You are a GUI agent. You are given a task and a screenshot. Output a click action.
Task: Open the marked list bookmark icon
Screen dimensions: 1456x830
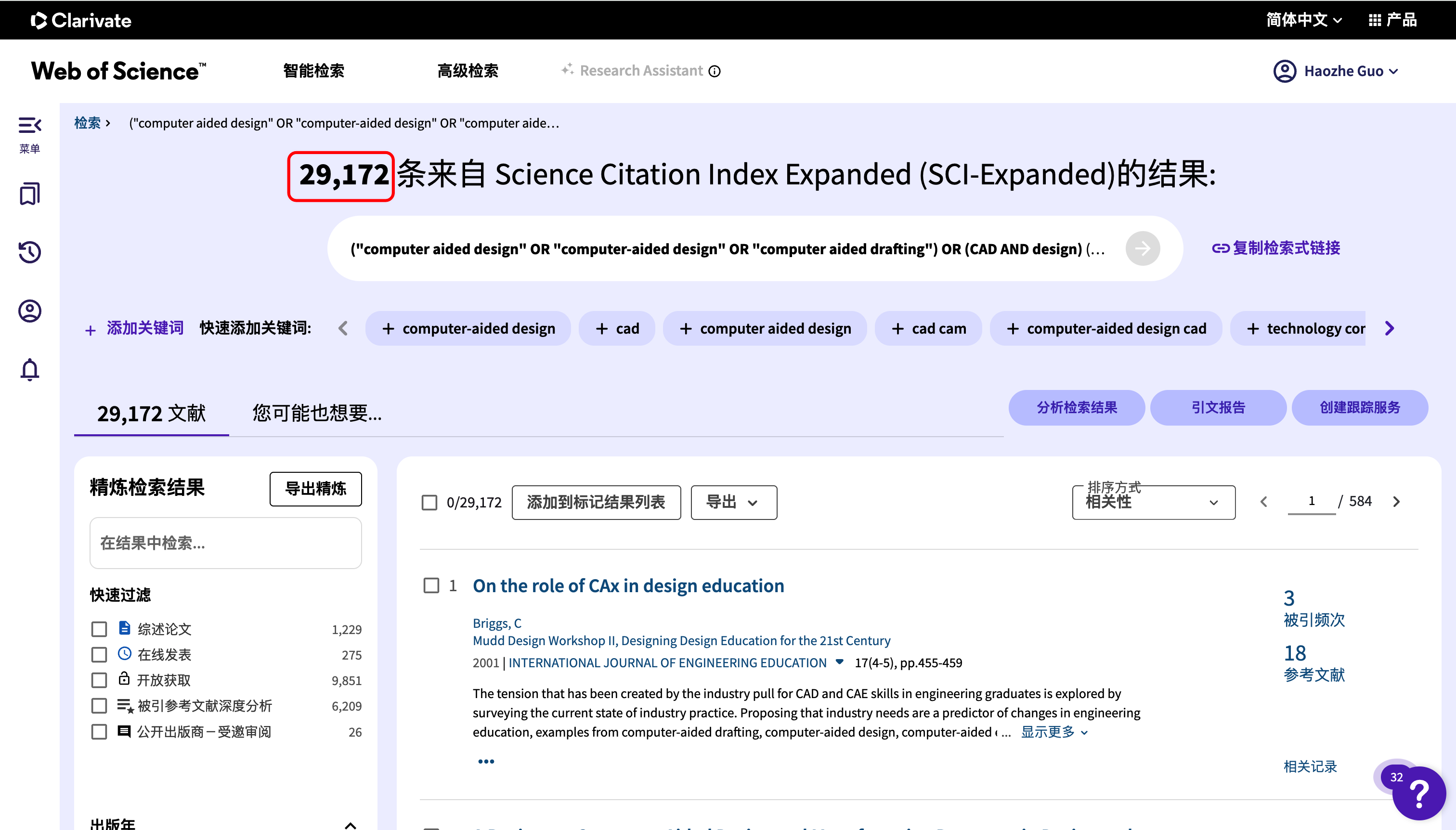(x=30, y=195)
